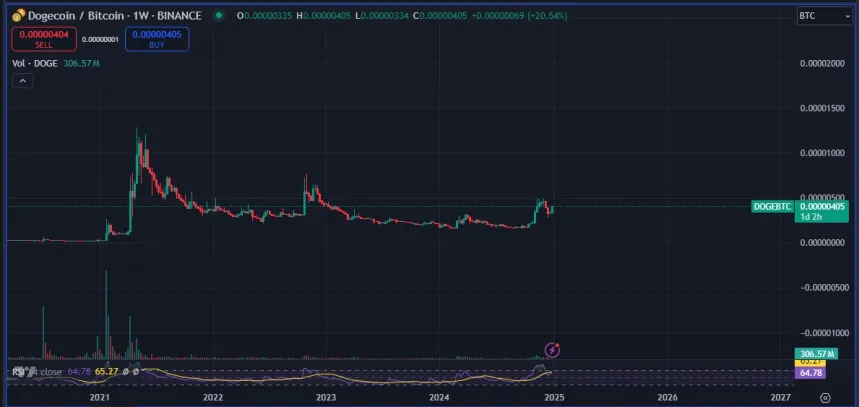Click the volume value 306.57M in legend
859x407 pixels.
point(82,64)
